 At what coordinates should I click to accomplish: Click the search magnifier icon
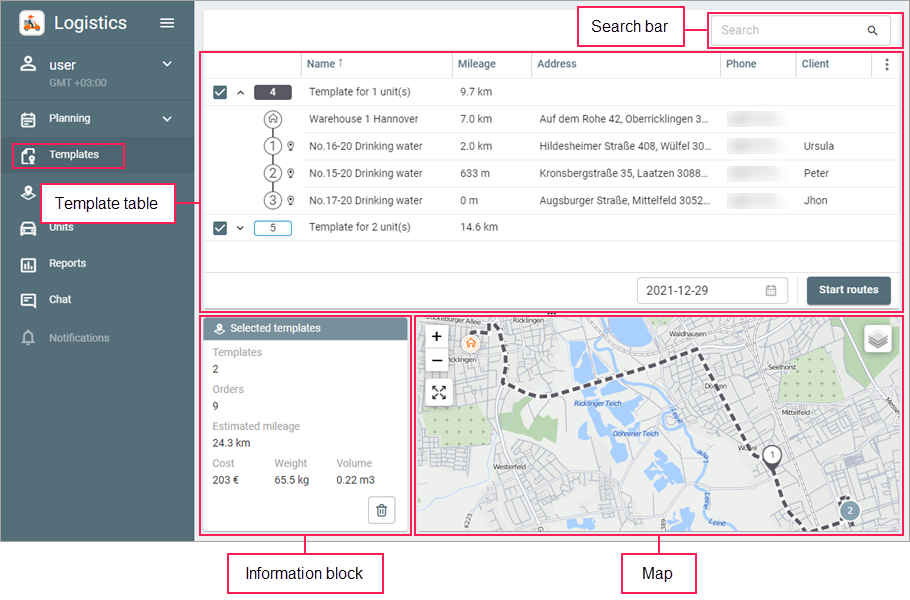[x=872, y=31]
